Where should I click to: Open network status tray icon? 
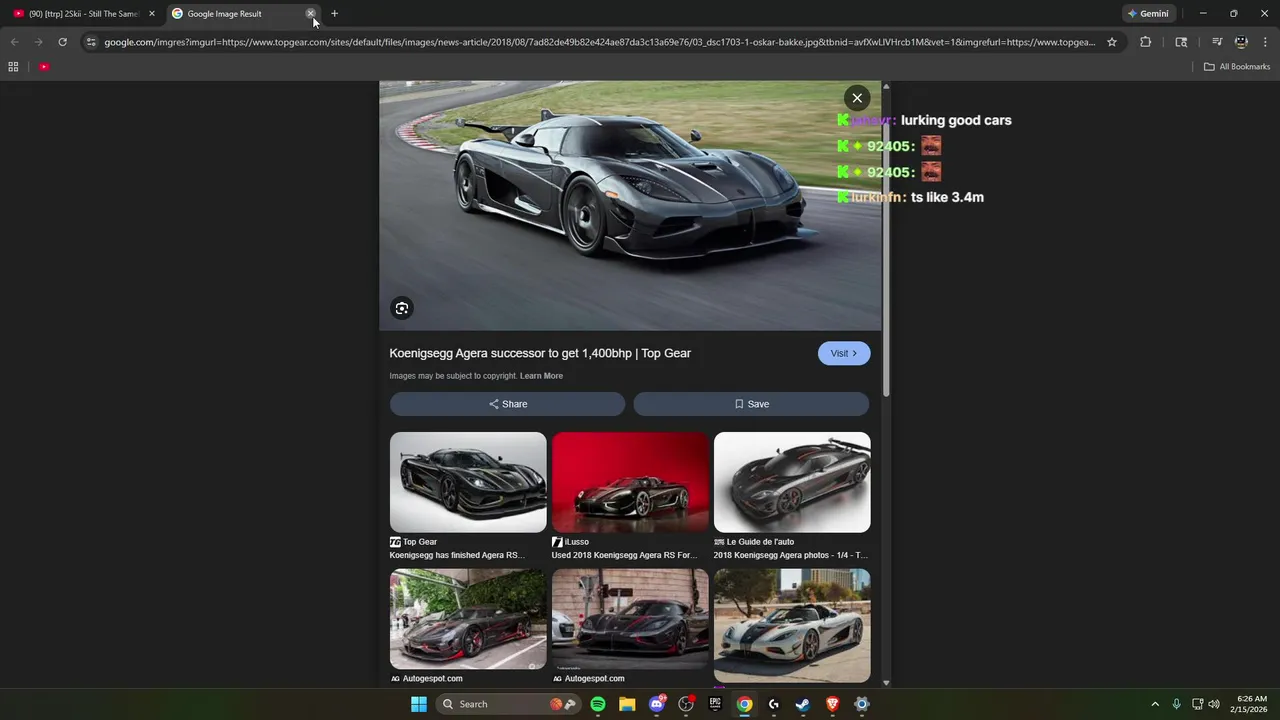tap(1197, 704)
